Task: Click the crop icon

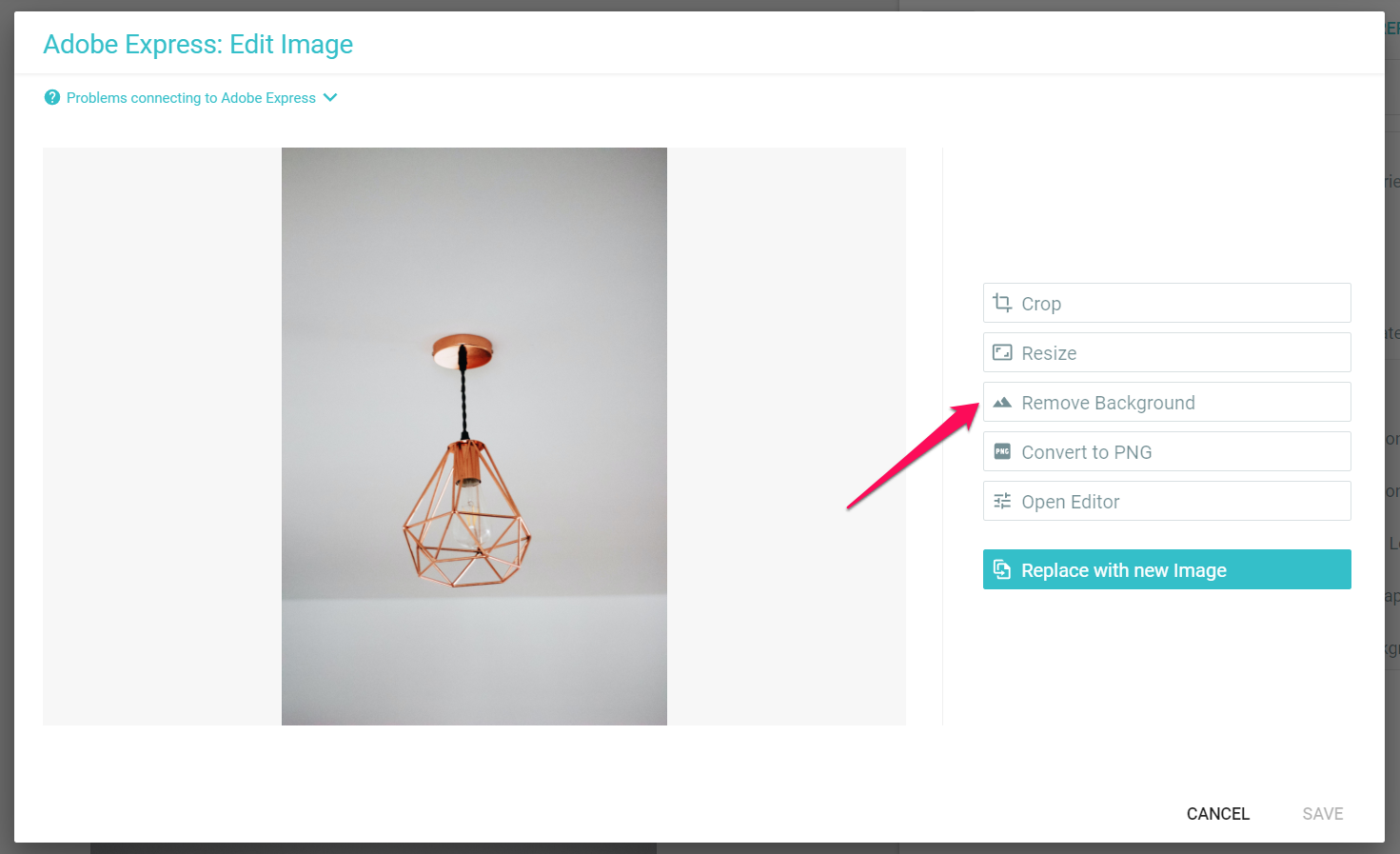Action: point(1002,303)
